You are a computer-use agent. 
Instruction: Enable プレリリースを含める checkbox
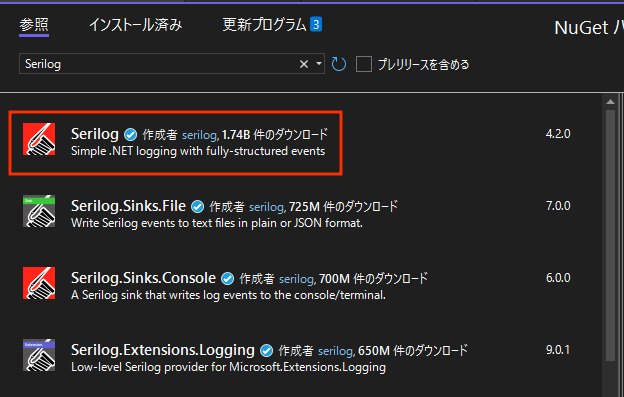pyautogui.click(x=364, y=64)
